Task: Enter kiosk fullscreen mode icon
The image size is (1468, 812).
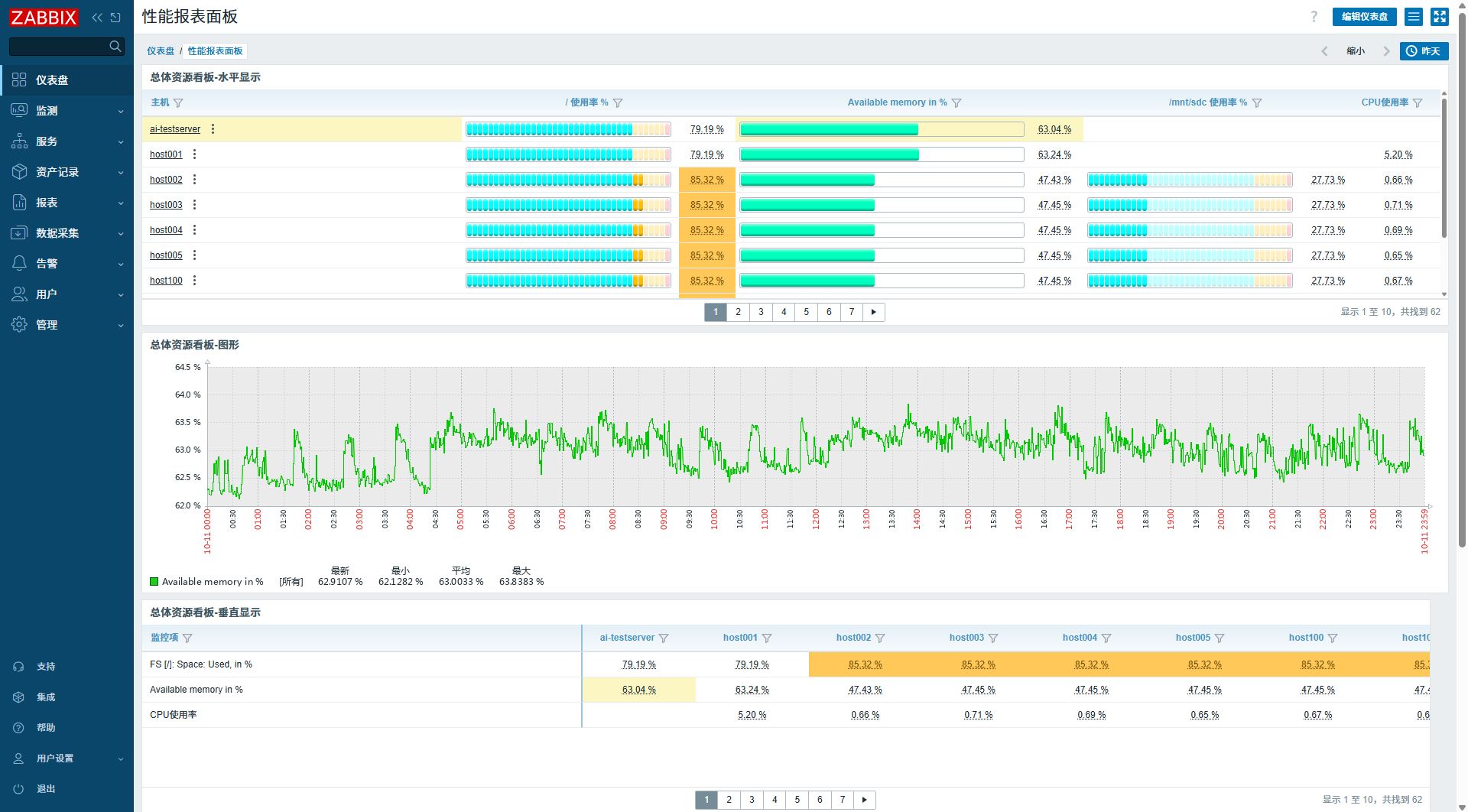Action: pos(1440,17)
